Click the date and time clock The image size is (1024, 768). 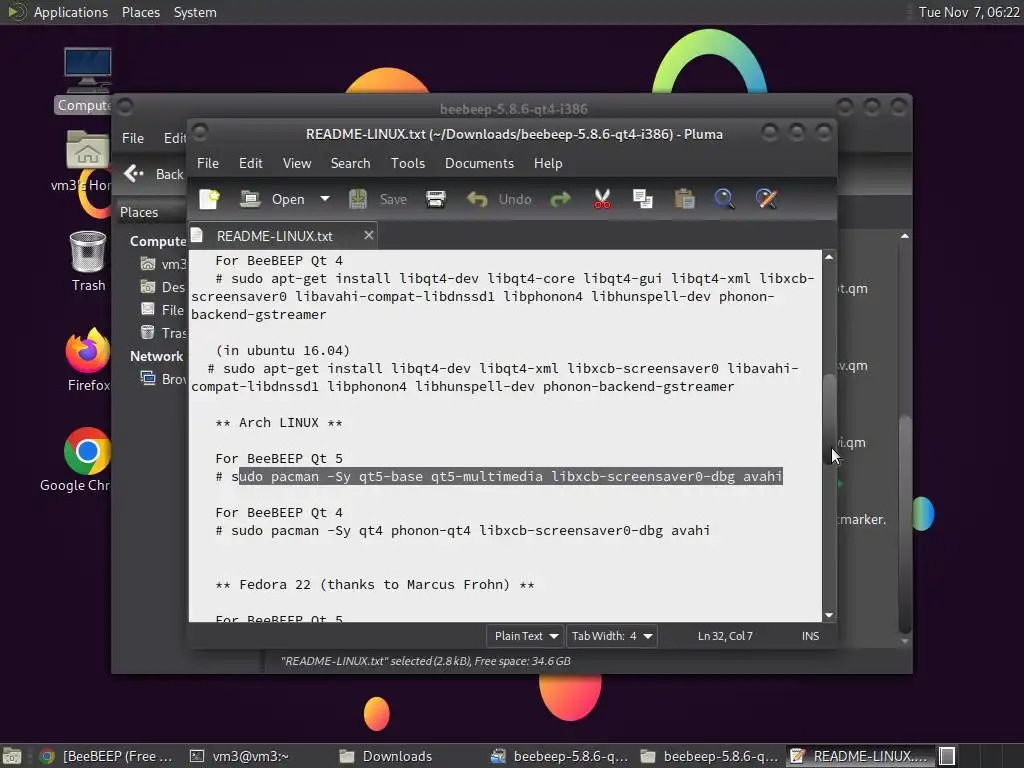tap(968, 12)
